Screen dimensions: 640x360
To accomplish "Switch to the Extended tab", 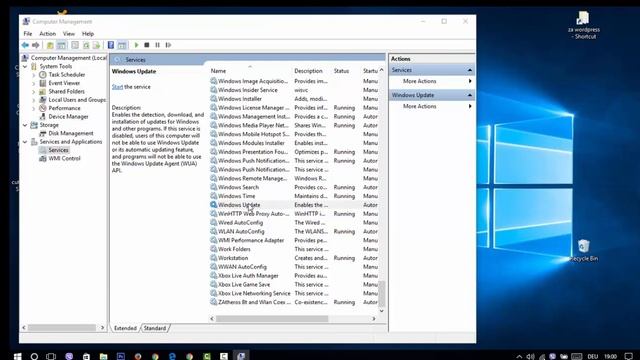I will 125,328.
